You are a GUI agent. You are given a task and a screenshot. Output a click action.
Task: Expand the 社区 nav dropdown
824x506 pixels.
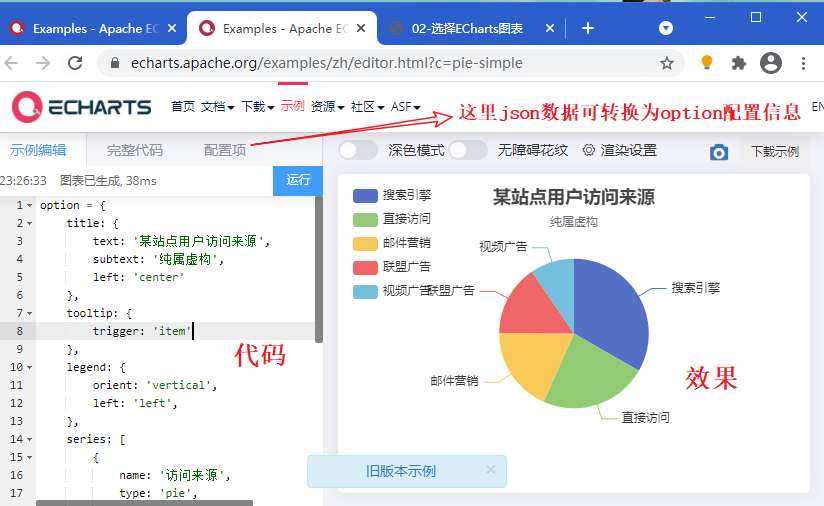click(367, 107)
